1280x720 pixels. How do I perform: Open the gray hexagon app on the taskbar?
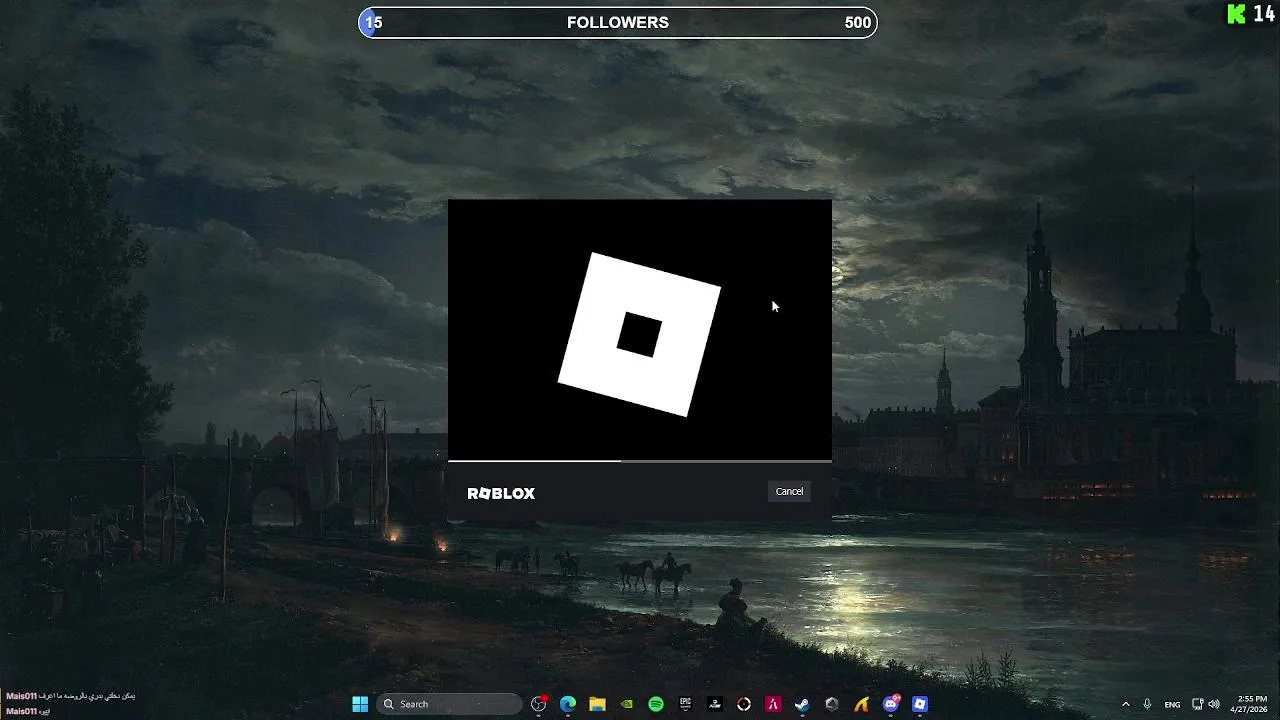[x=832, y=704]
